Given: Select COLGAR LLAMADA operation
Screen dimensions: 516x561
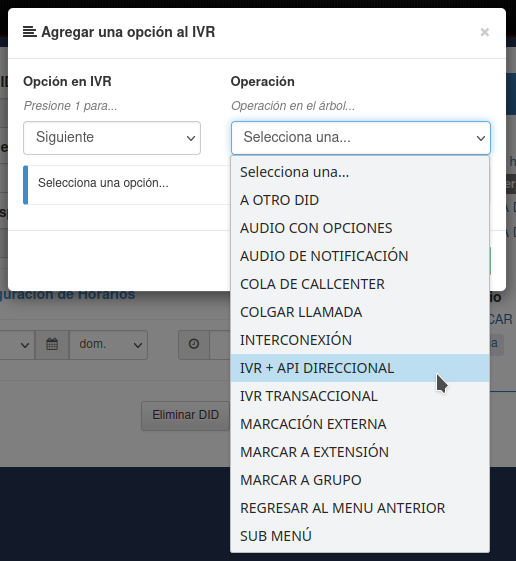Looking at the screenshot, I should (360, 312).
